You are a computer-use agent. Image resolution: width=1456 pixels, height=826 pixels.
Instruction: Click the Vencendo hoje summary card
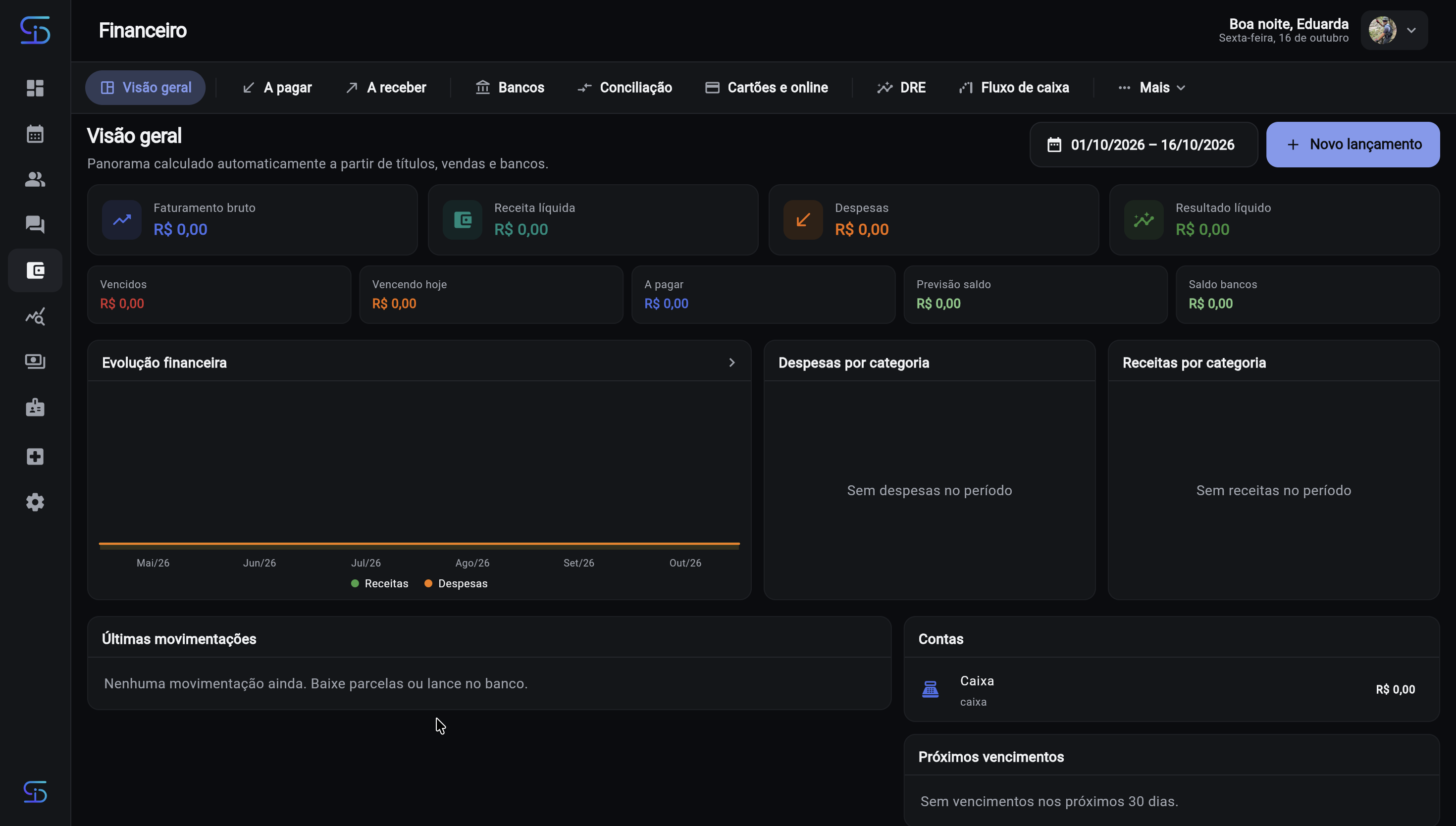coord(491,295)
